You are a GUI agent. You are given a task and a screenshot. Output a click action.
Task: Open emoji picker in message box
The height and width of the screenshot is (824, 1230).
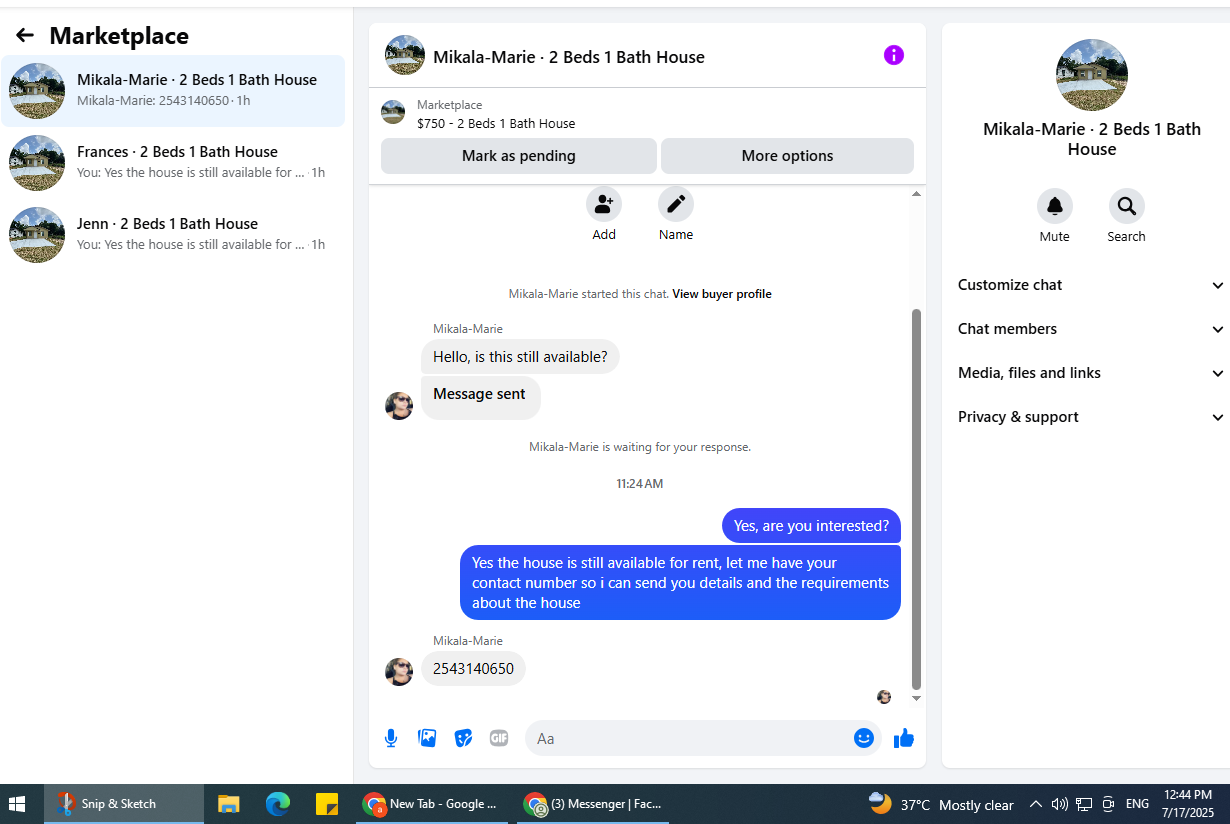click(864, 738)
